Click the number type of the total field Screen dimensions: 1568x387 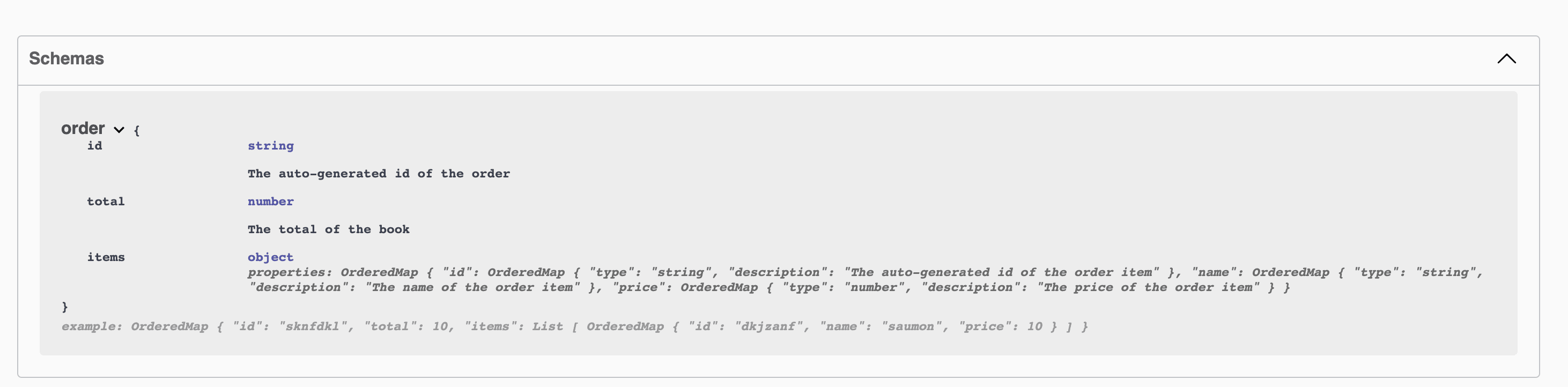click(x=270, y=202)
